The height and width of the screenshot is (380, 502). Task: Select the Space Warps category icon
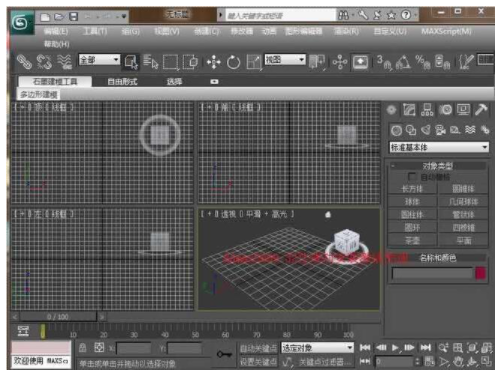470,130
